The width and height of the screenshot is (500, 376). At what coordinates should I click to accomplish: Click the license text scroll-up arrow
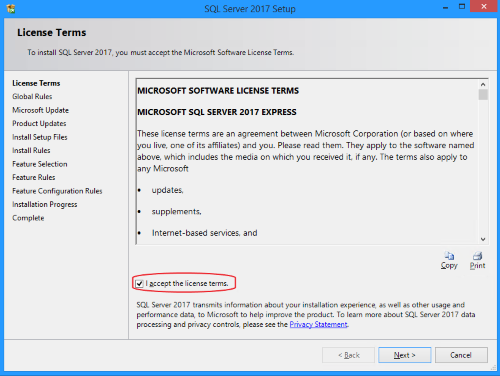483,84
